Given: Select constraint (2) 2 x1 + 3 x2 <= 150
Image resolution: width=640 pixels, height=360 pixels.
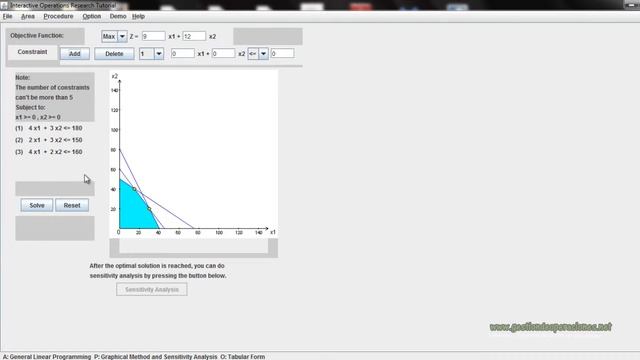Looking at the screenshot, I should (x=49, y=140).
